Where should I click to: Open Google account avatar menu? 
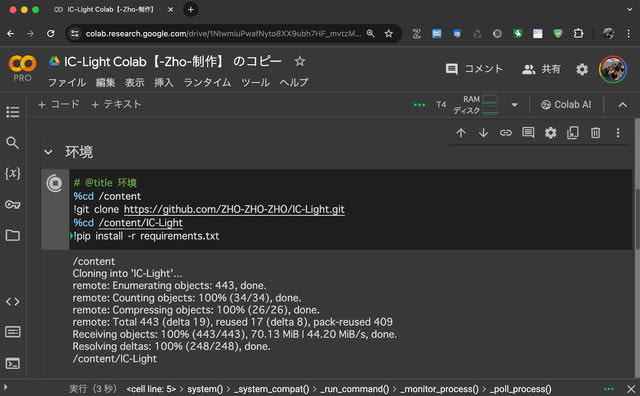pyautogui.click(x=613, y=69)
